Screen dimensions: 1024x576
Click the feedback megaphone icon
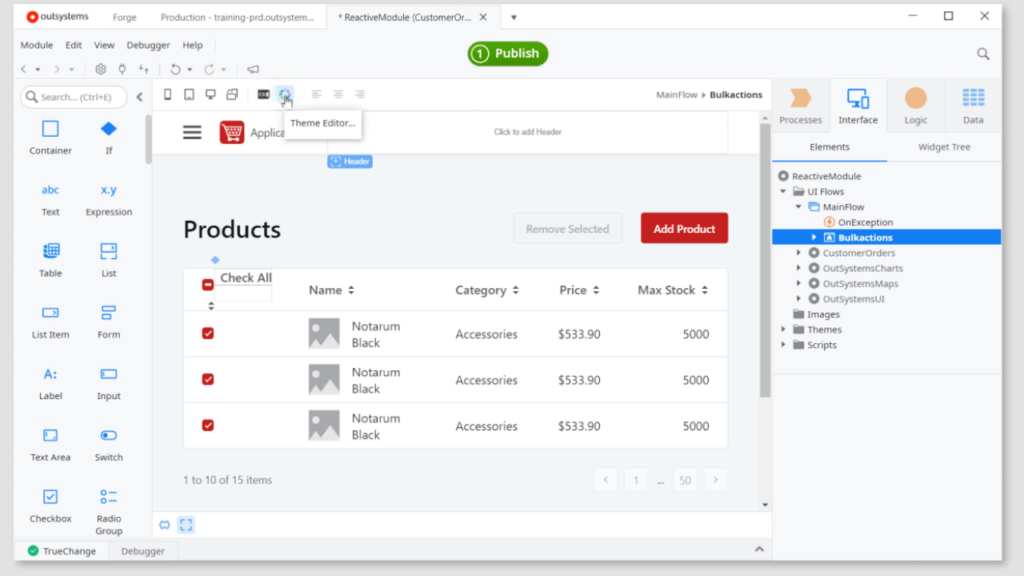[x=253, y=69]
